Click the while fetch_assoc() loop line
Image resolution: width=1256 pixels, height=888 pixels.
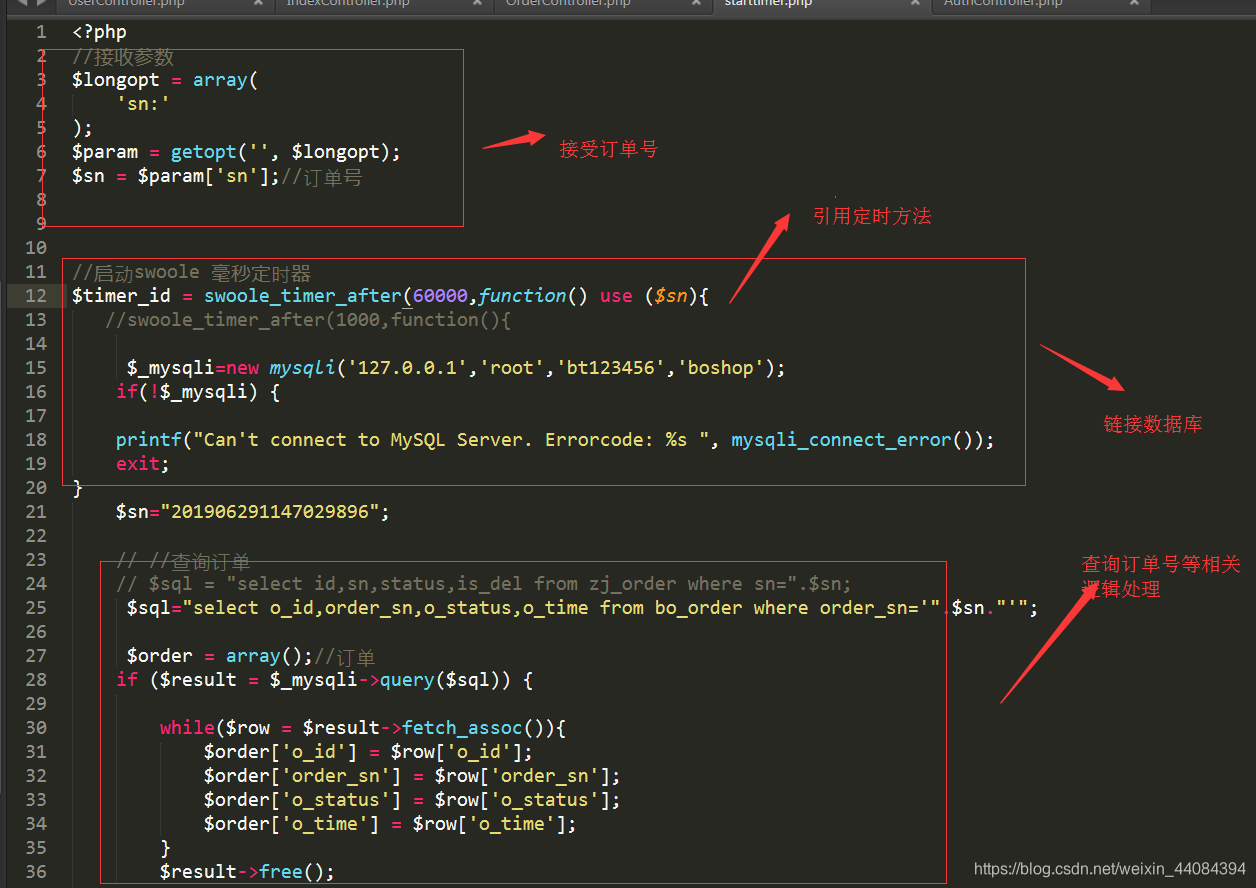(363, 728)
